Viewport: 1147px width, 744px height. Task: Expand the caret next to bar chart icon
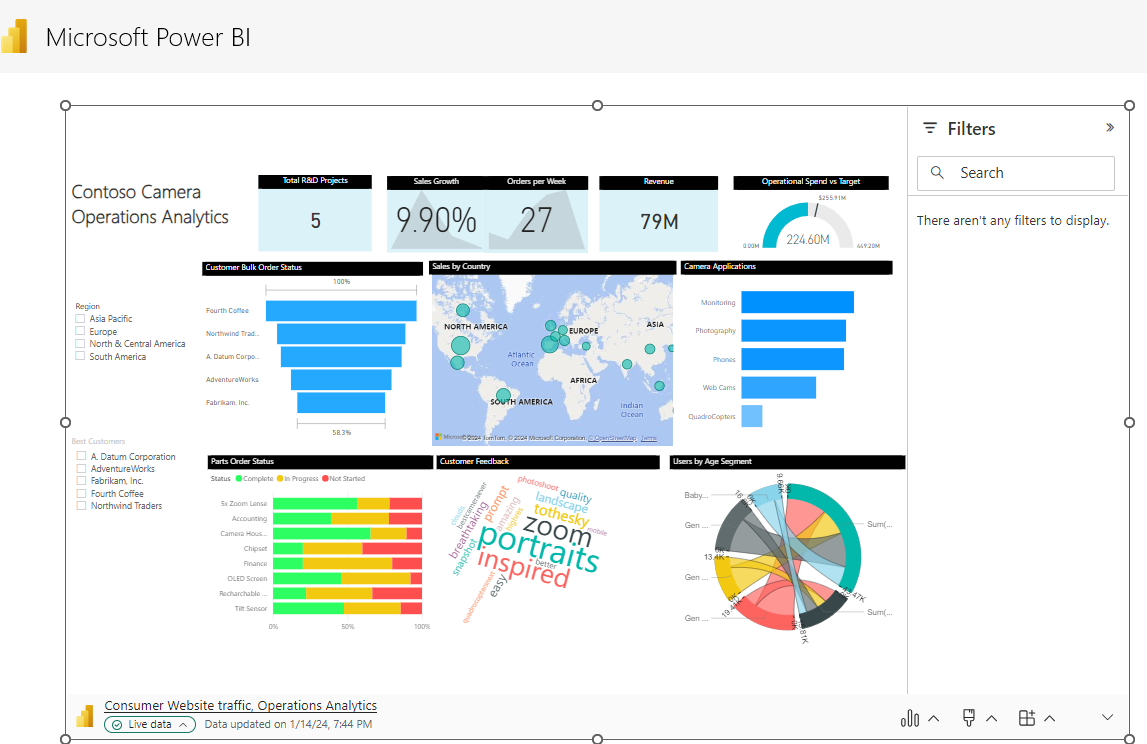[933, 718]
